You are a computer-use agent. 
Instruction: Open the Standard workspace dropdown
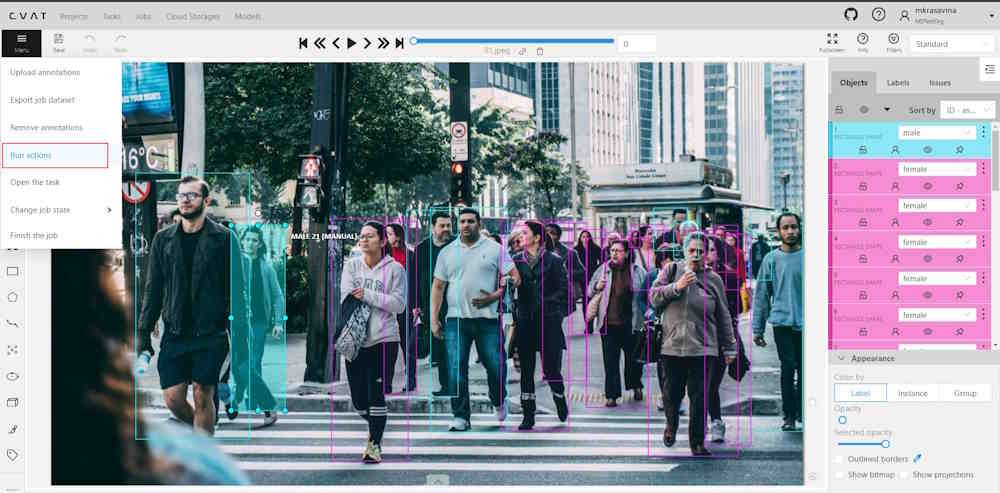(951, 44)
